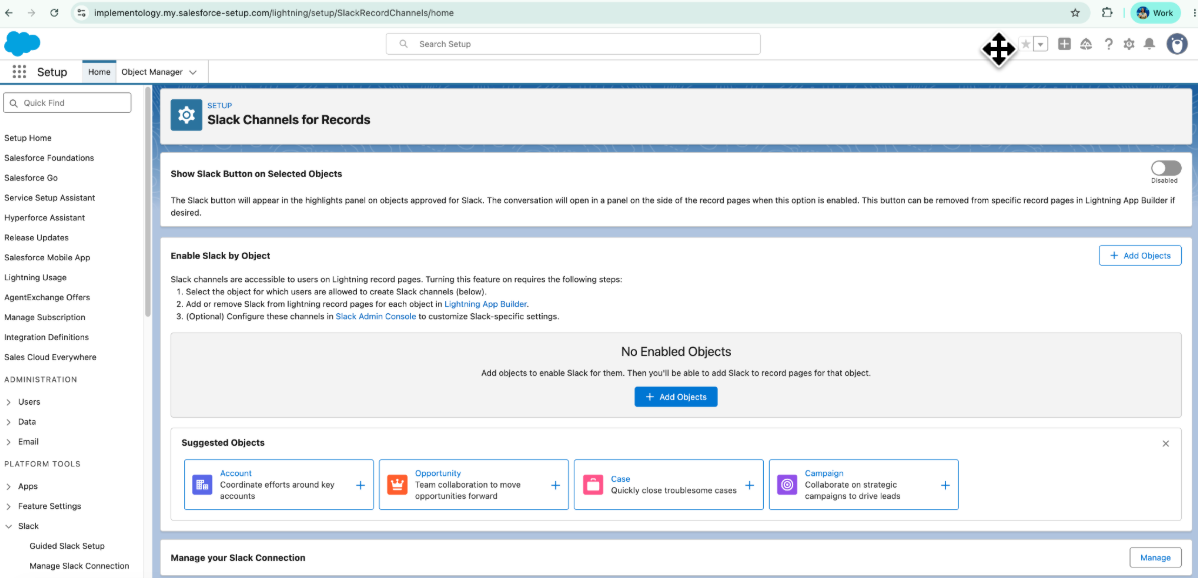Image resolution: width=1198 pixels, height=578 pixels.
Task: Add Case using its plus icon
Action: (x=750, y=485)
